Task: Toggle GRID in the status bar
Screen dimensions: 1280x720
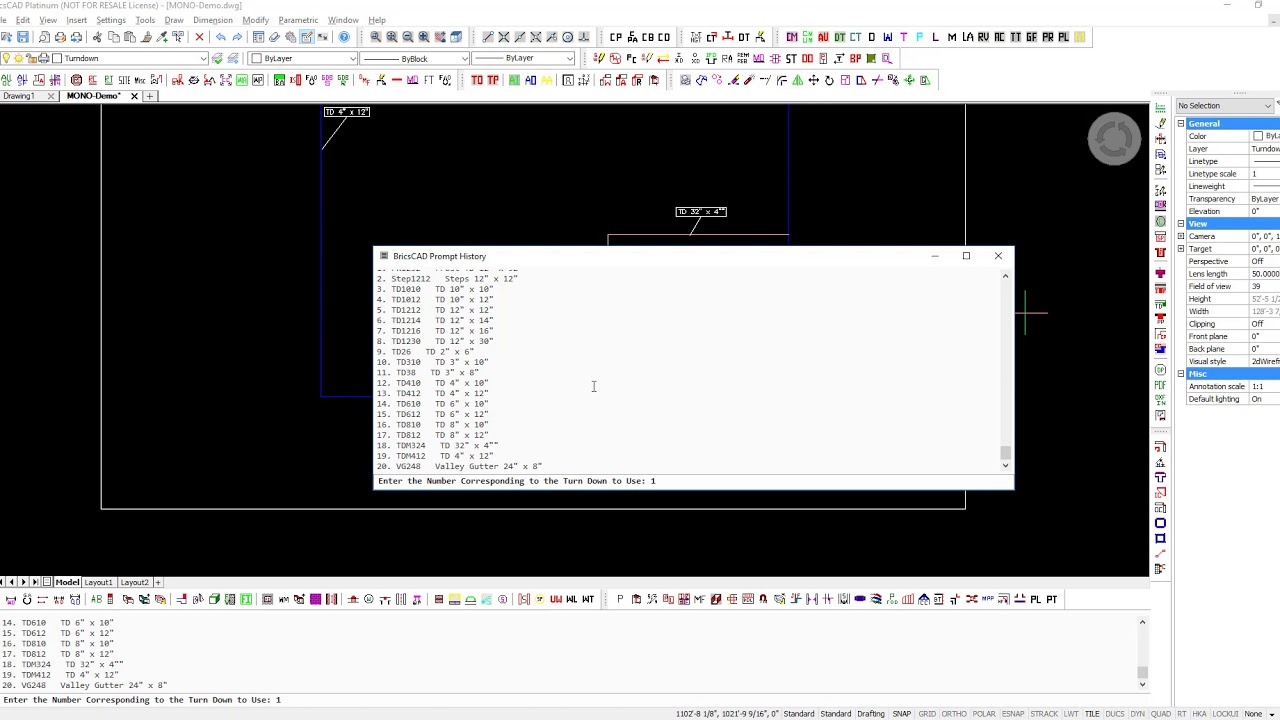Action: 927,714
